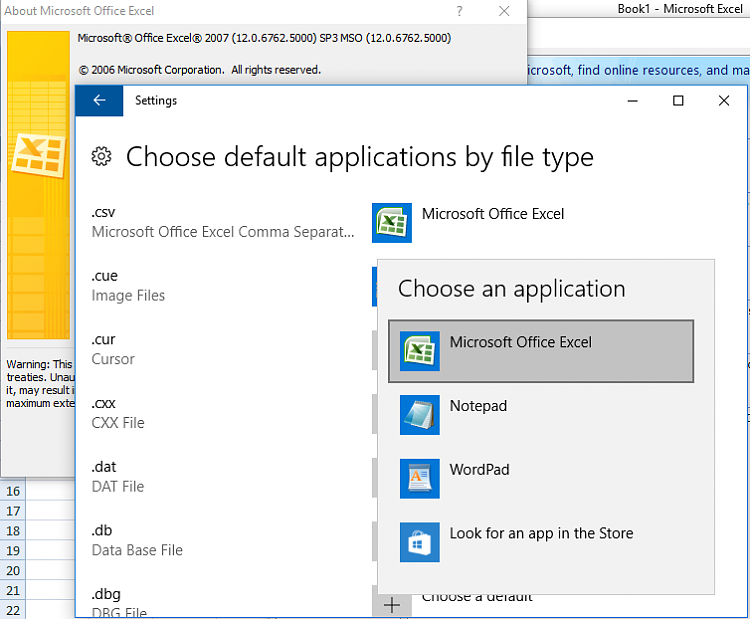Select the .cue Image Files entry
The width and height of the screenshot is (750, 619).
pos(128,286)
